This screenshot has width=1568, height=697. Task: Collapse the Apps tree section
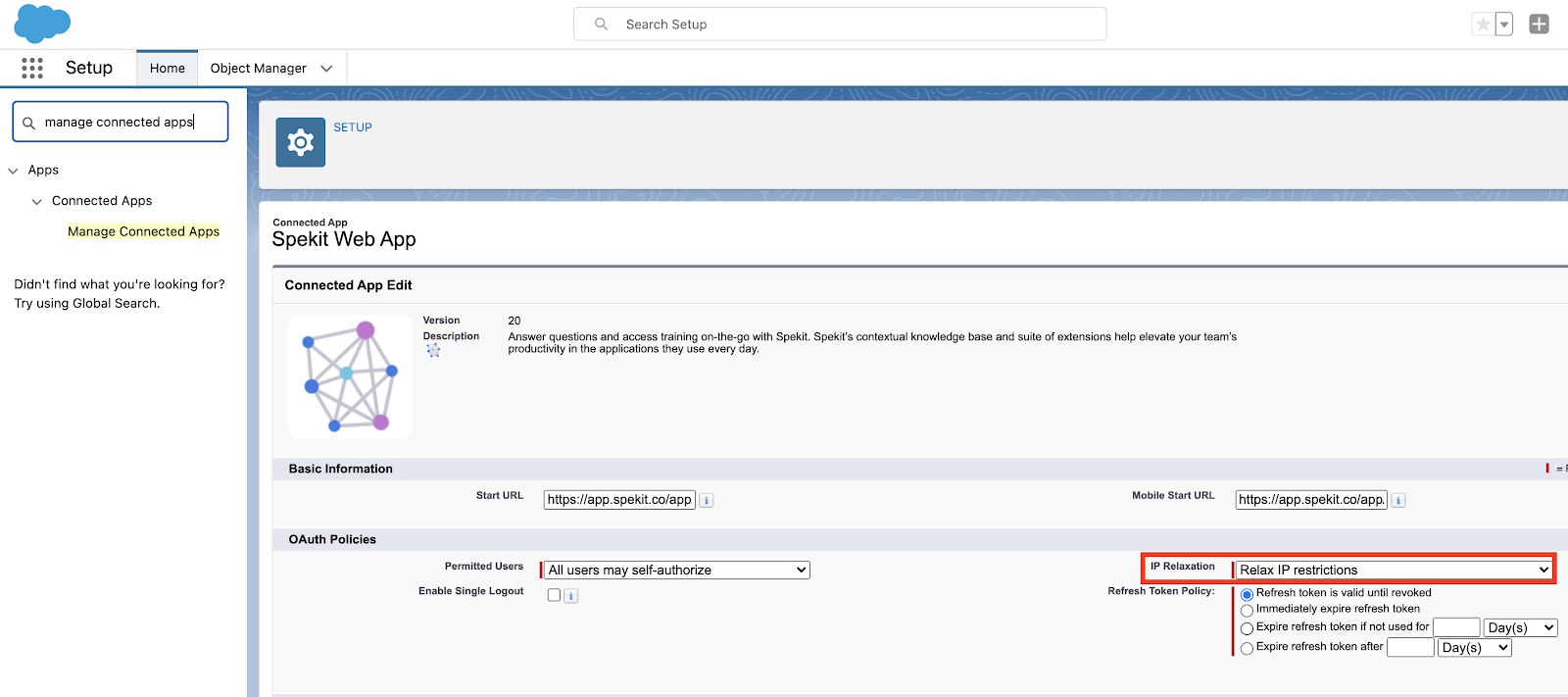pyautogui.click(x=14, y=171)
